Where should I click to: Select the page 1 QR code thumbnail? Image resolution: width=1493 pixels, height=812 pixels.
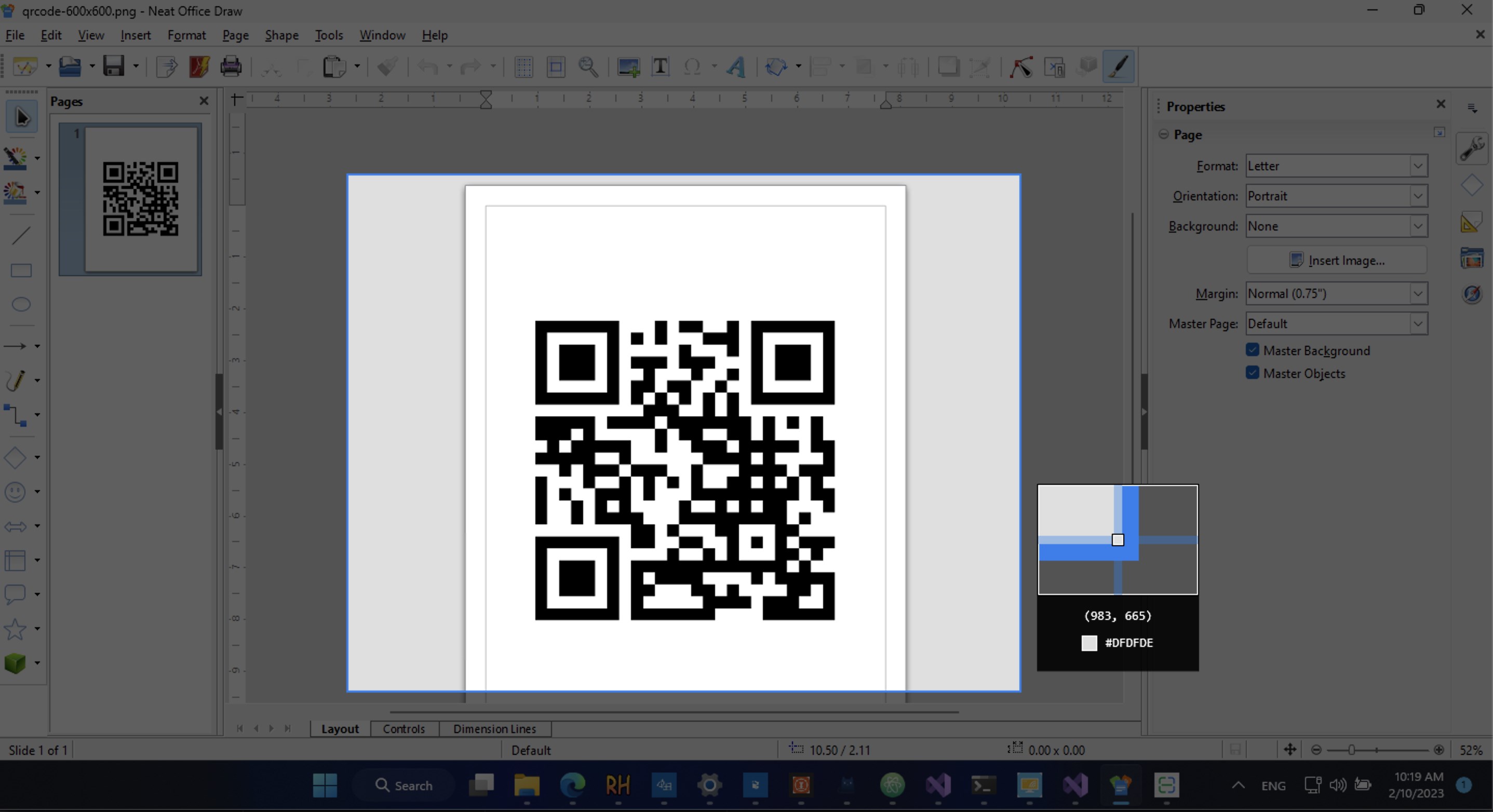click(141, 199)
